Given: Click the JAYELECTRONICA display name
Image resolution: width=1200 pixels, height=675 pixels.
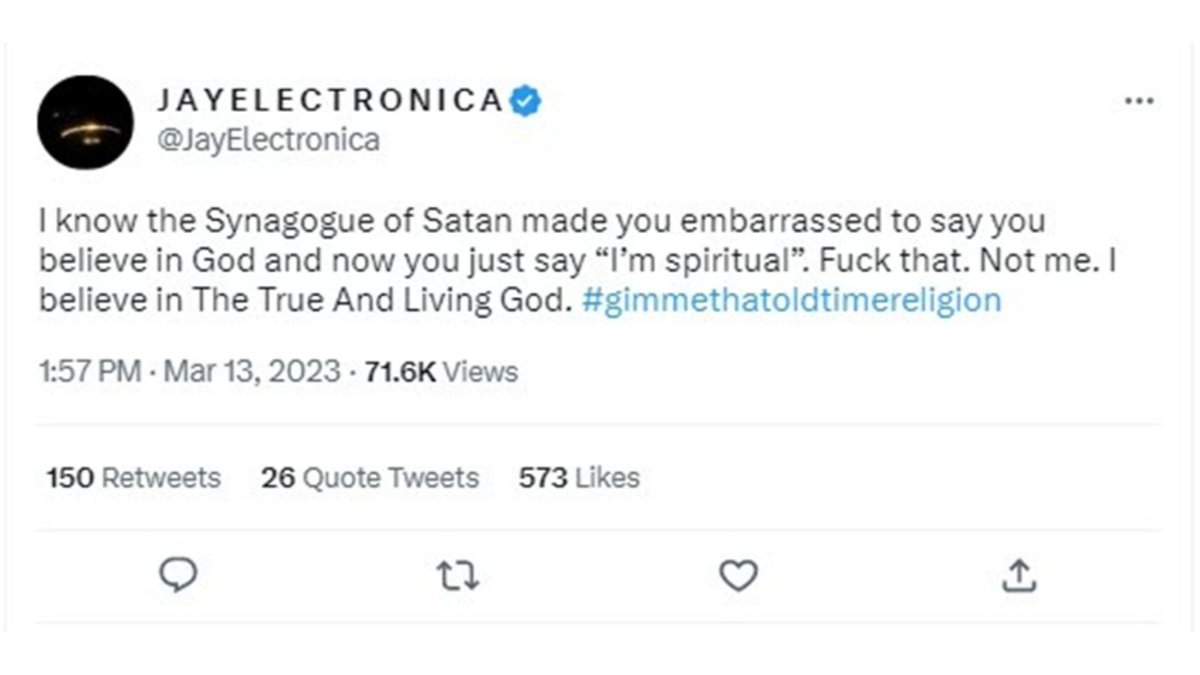Looking at the screenshot, I should pyautogui.click(x=331, y=100).
